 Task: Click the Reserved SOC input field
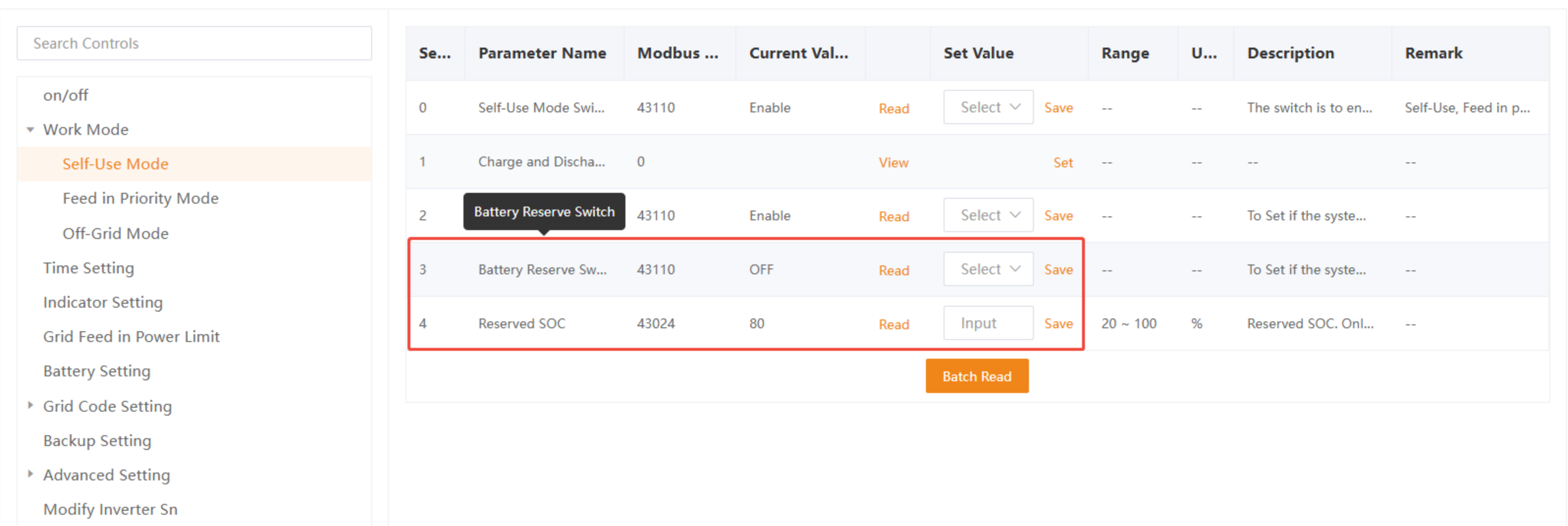(987, 323)
